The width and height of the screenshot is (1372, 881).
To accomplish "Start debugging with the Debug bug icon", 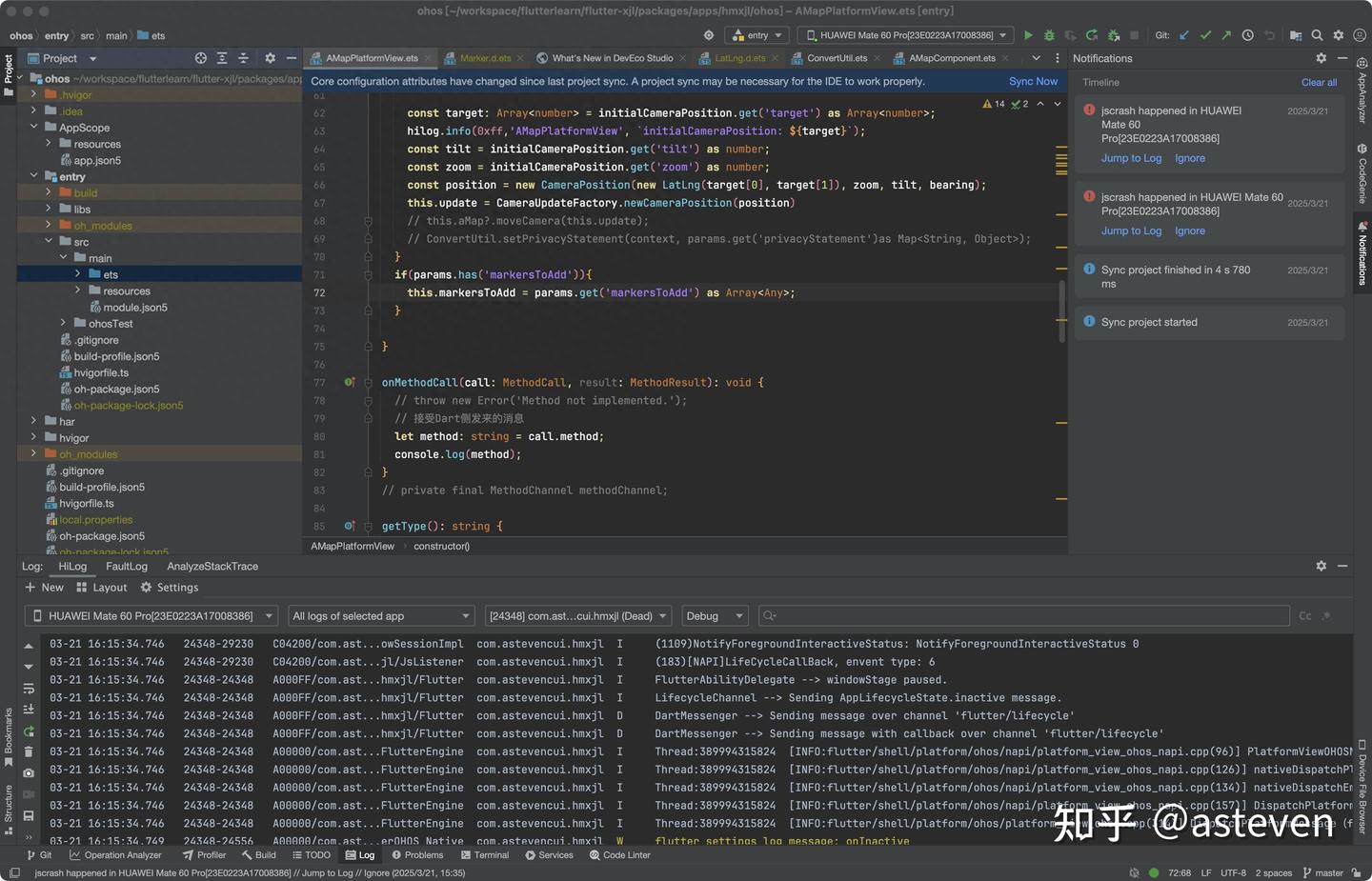I will coord(1049,35).
